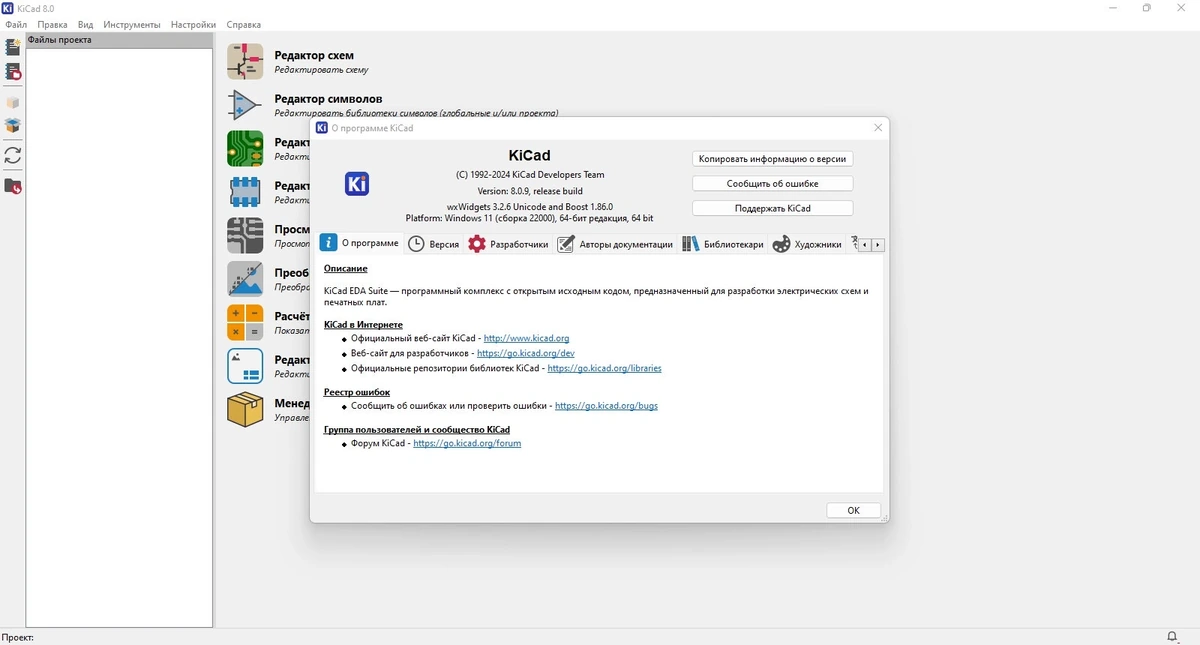The height and width of the screenshot is (645, 1200).
Task: Open the Файл menu
Action: pyautogui.click(x=16, y=24)
